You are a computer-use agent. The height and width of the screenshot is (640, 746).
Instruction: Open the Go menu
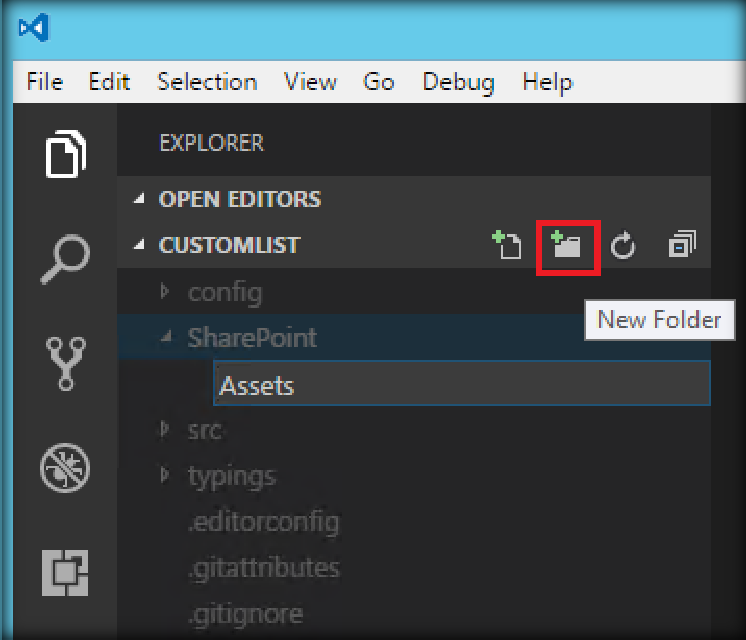tap(379, 82)
